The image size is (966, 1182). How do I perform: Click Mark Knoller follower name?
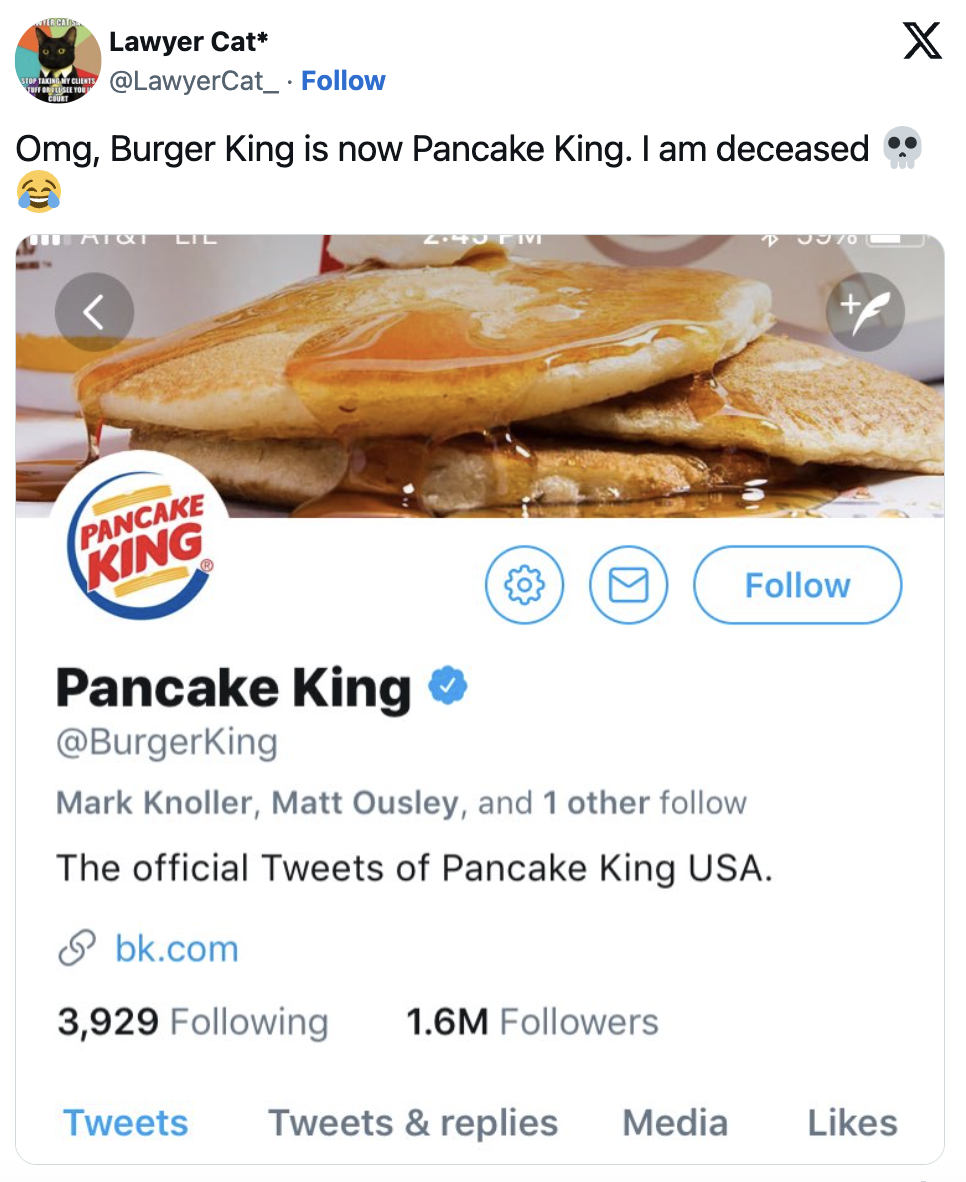tap(153, 803)
